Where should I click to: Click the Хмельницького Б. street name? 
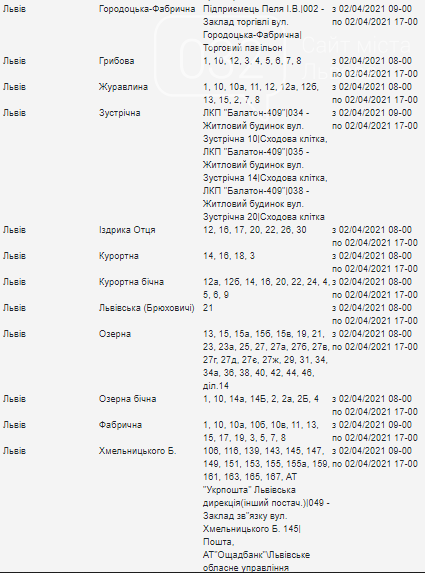(137, 451)
